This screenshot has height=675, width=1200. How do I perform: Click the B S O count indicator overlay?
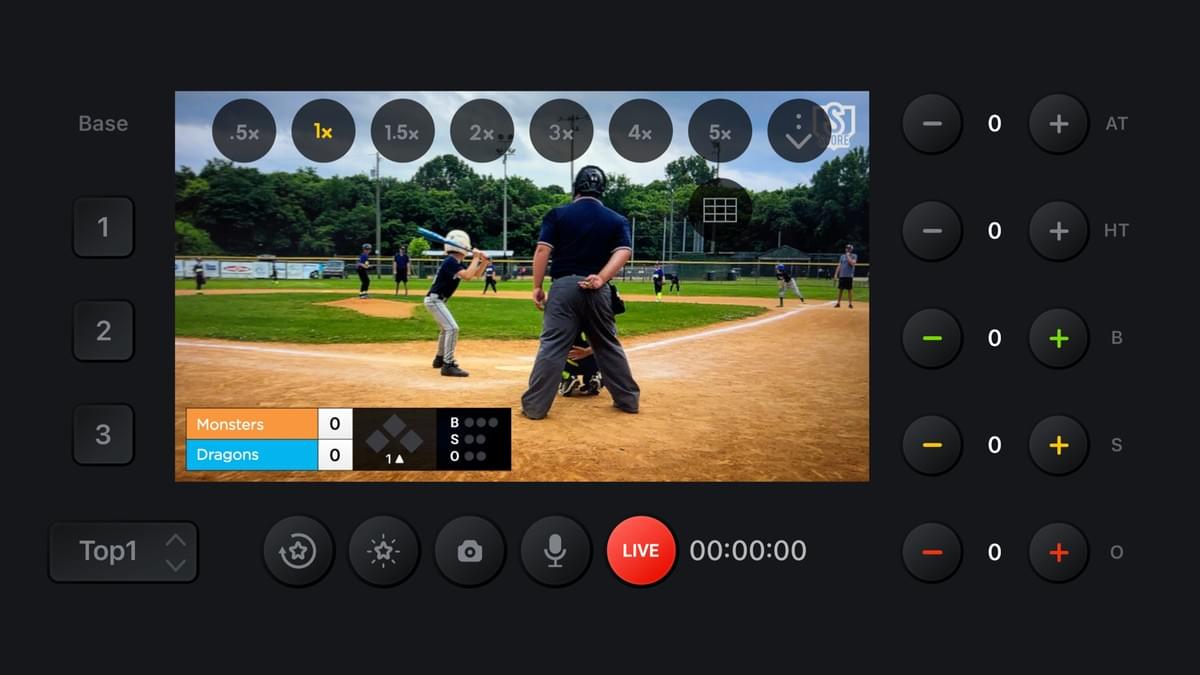(x=474, y=439)
